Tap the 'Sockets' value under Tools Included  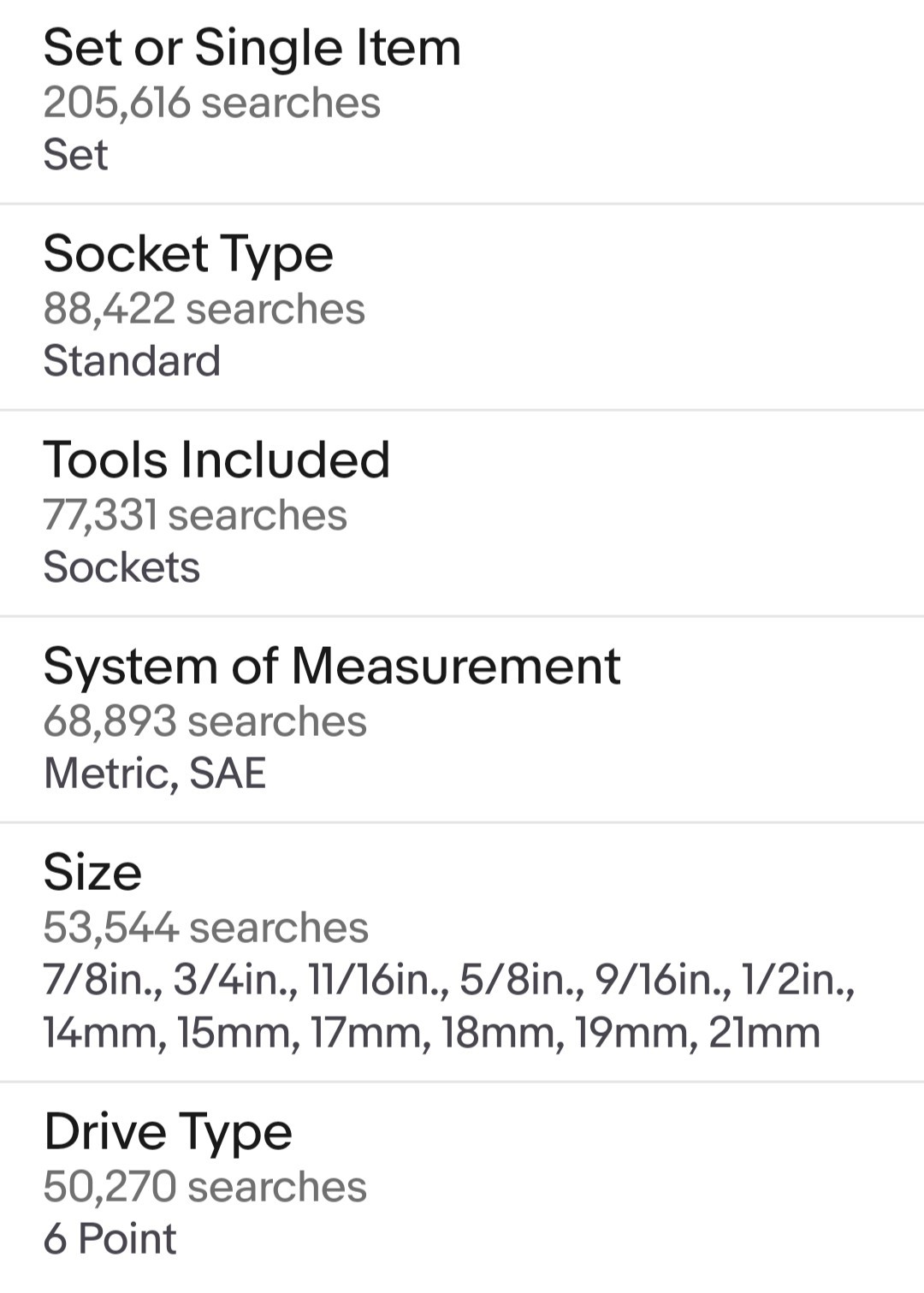coord(121,566)
